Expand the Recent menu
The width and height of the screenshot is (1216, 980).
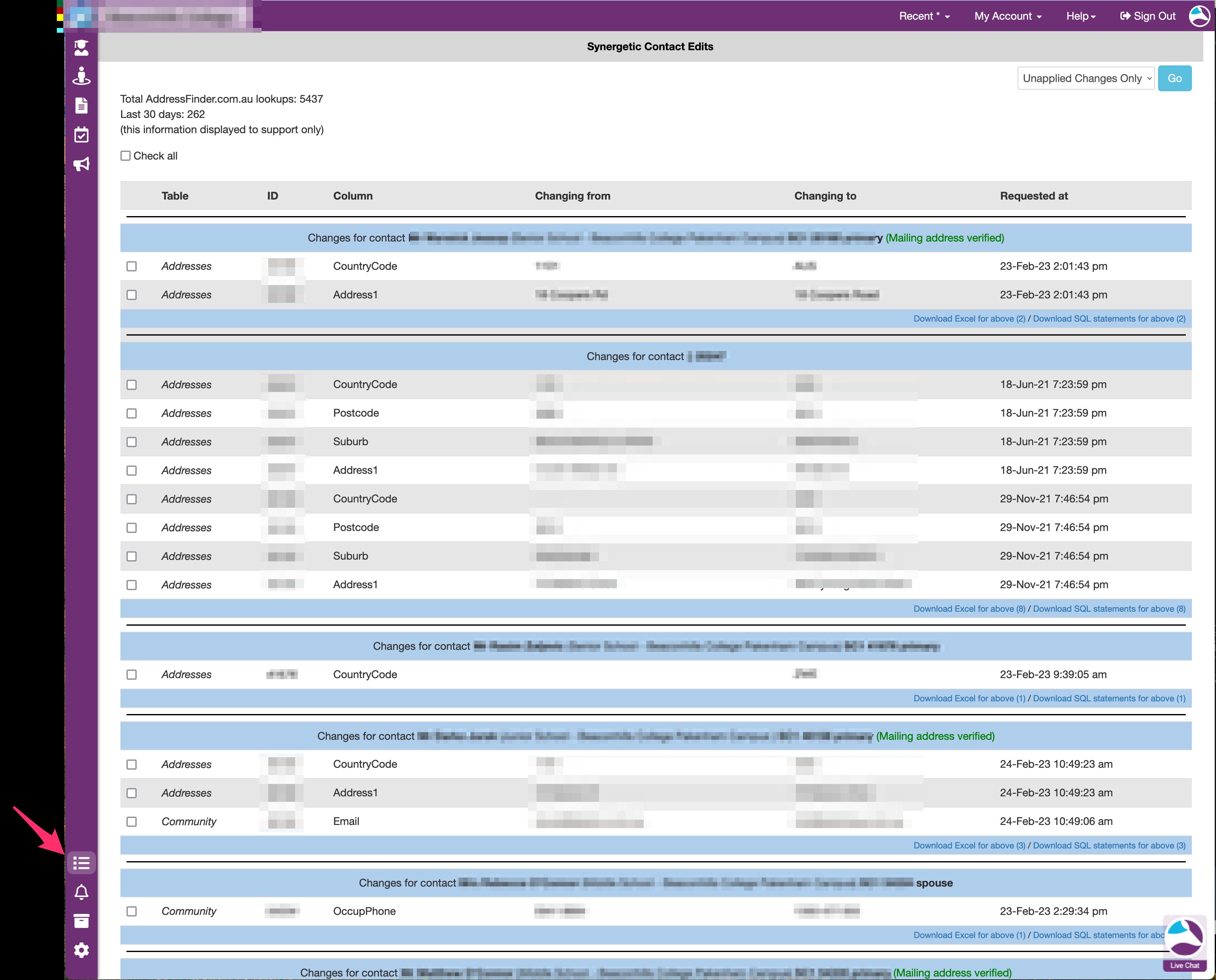tap(924, 17)
